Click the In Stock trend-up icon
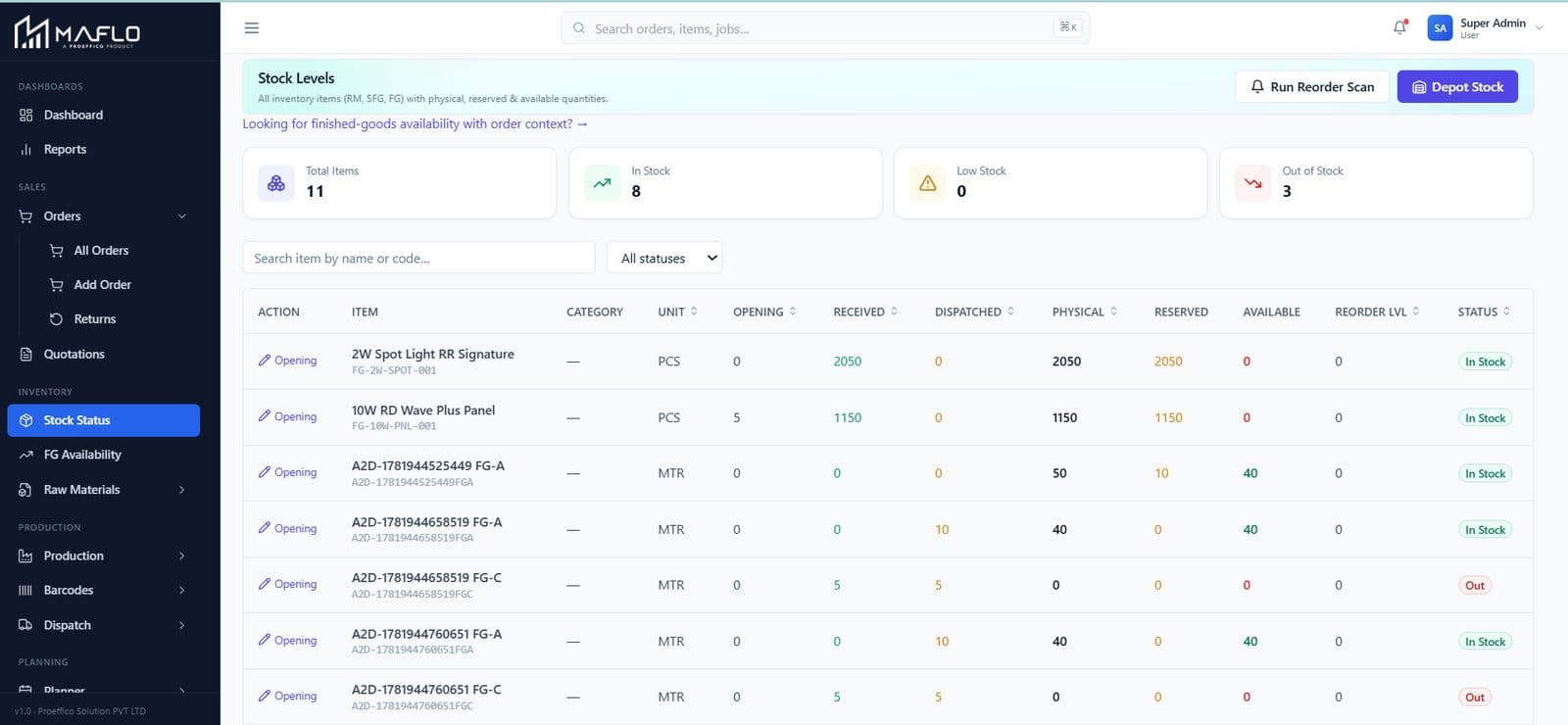The height and width of the screenshot is (725, 1568). point(602,183)
